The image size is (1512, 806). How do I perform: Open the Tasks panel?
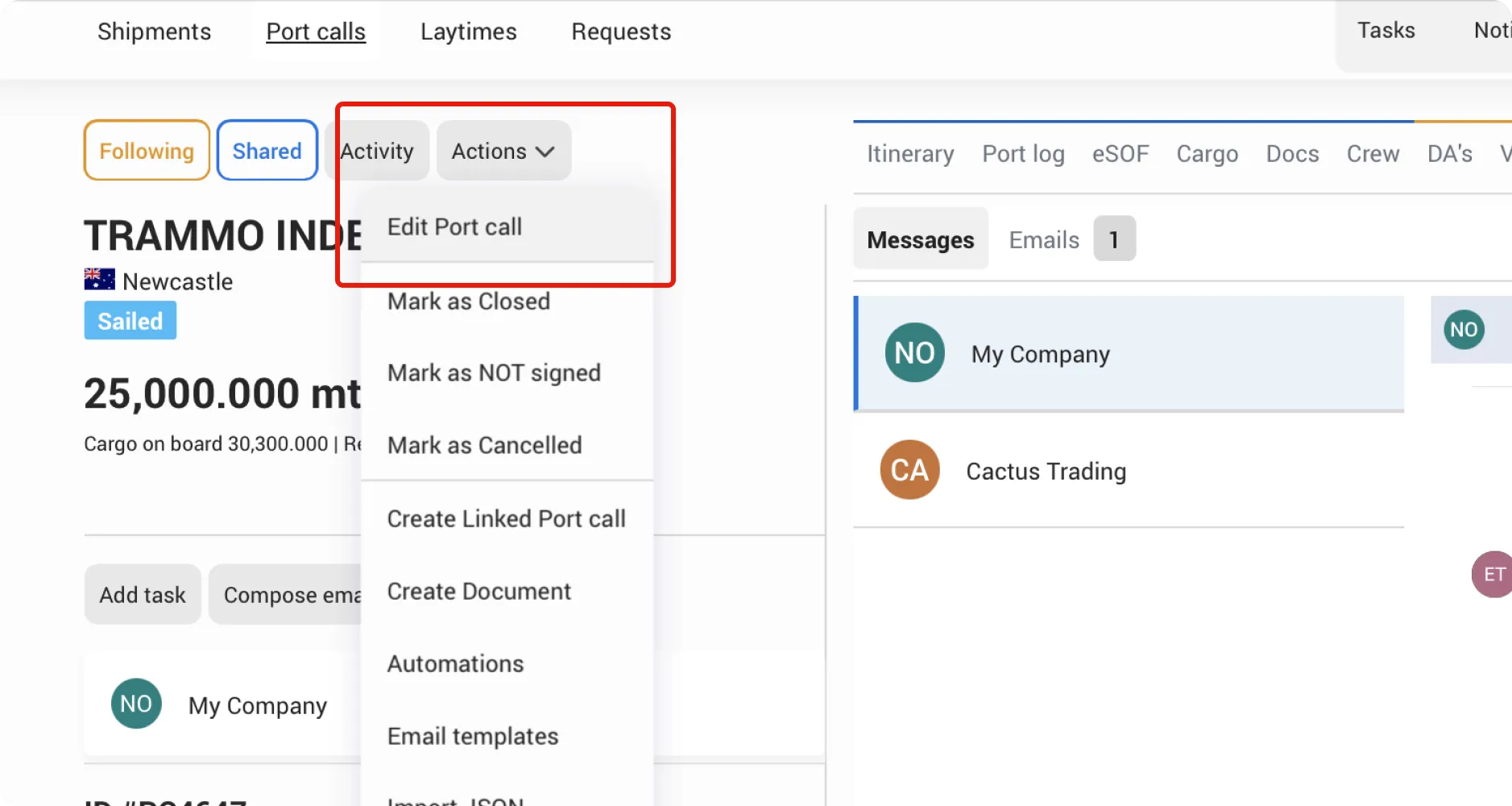[x=1386, y=30]
